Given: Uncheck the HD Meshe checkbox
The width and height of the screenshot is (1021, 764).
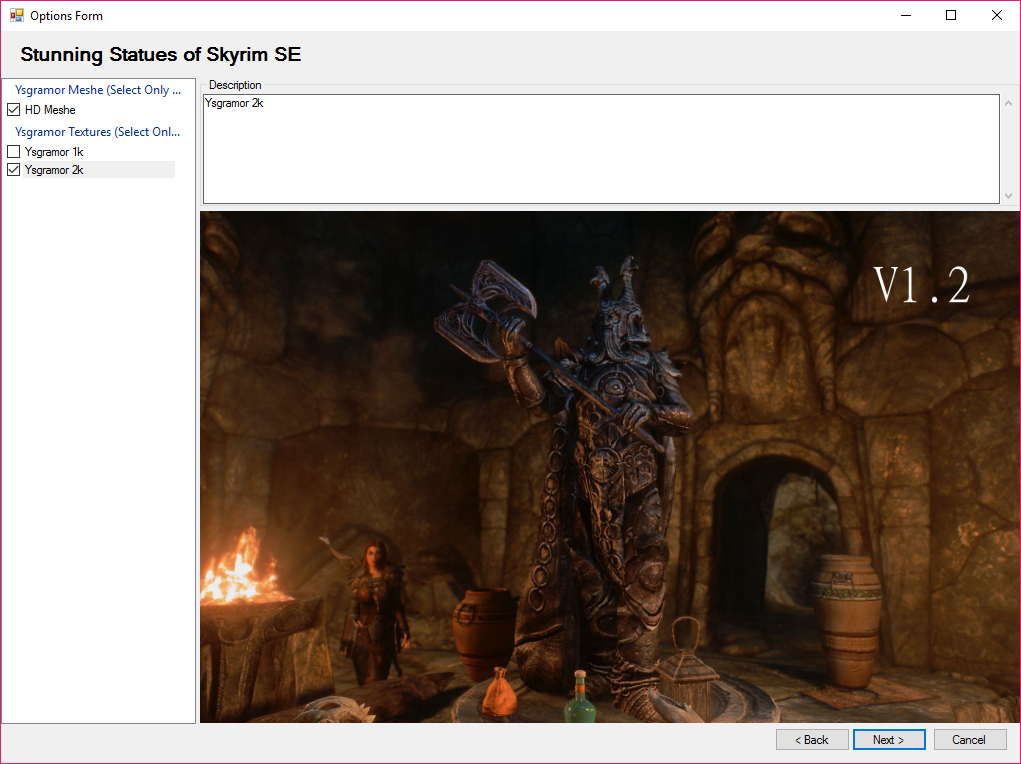Looking at the screenshot, I should tap(14, 109).
